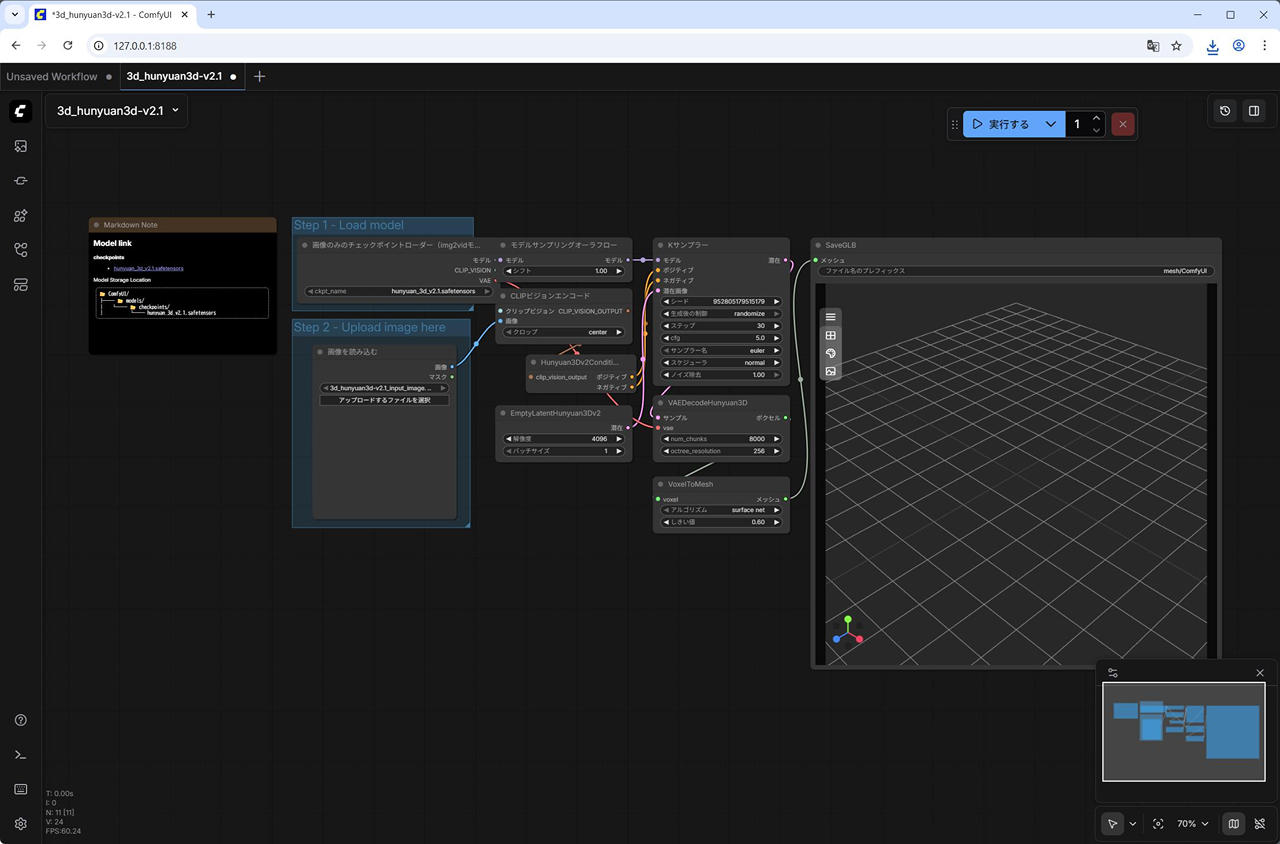This screenshot has height=844, width=1280.
Task: Toggle link visibility in the bottom toolbar
Action: 1260,824
